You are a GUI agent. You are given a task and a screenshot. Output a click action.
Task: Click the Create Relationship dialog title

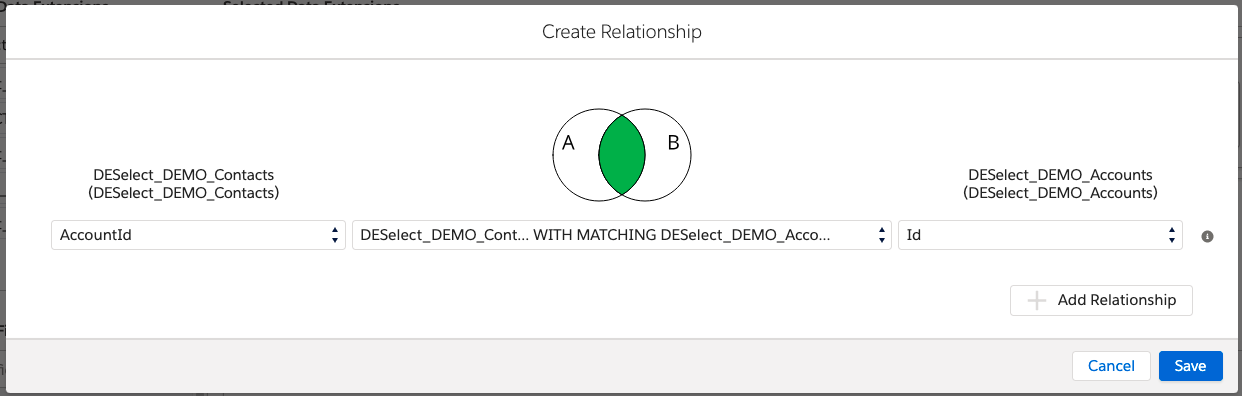point(622,32)
